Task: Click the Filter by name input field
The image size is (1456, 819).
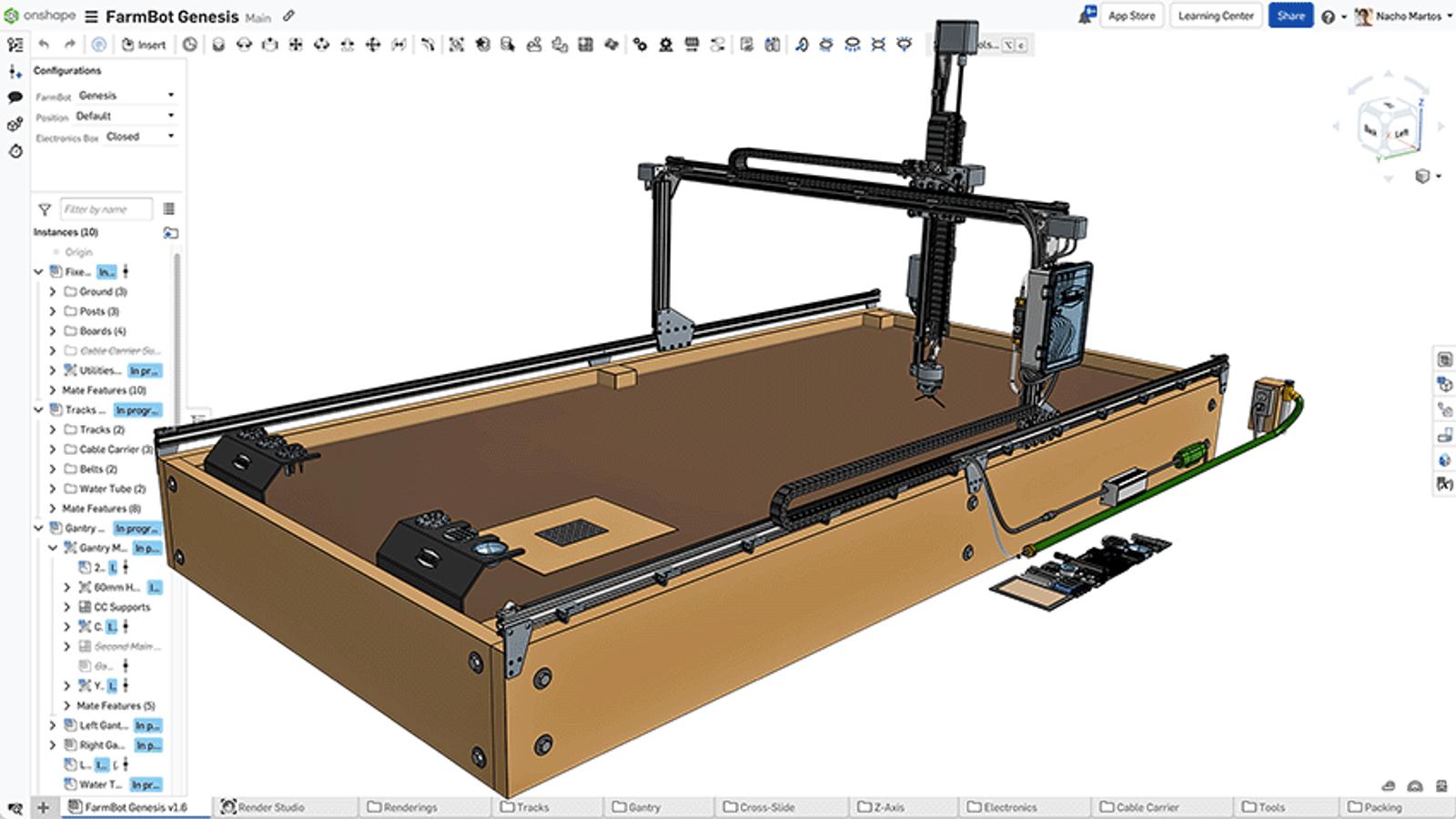Action: pyautogui.click(x=105, y=208)
